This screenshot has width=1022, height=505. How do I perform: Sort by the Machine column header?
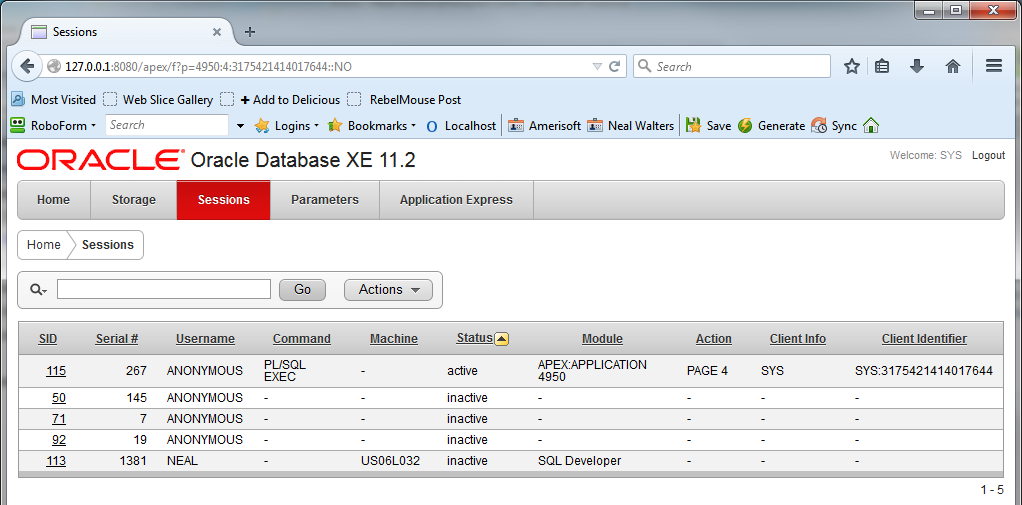tap(394, 339)
